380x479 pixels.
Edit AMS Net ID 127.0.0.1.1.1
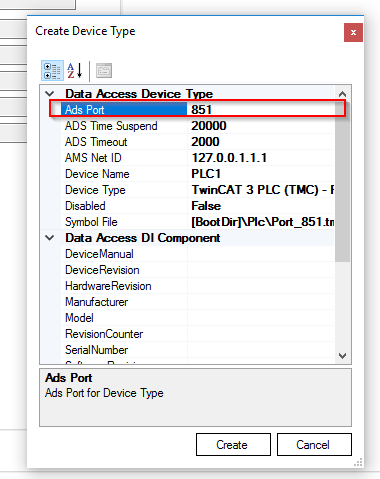[261, 158]
